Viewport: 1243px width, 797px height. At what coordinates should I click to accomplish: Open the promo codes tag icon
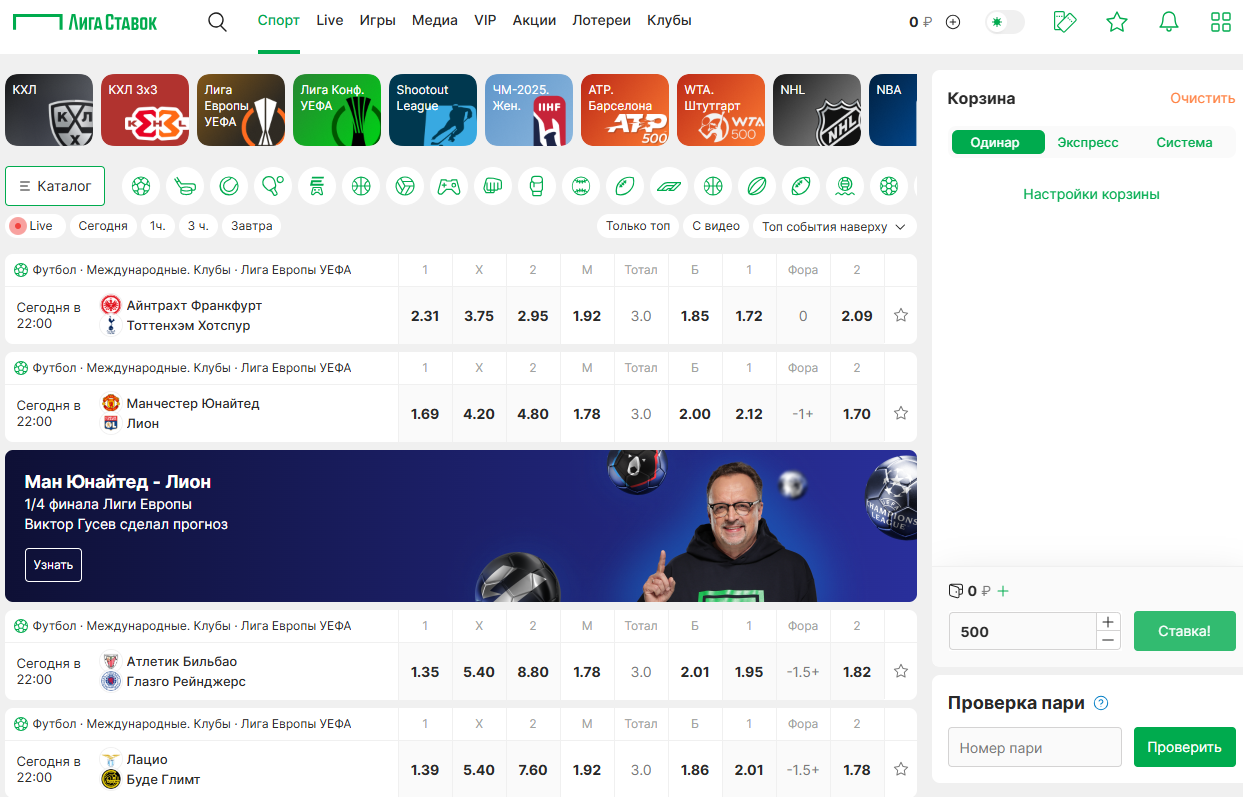click(x=1065, y=22)
